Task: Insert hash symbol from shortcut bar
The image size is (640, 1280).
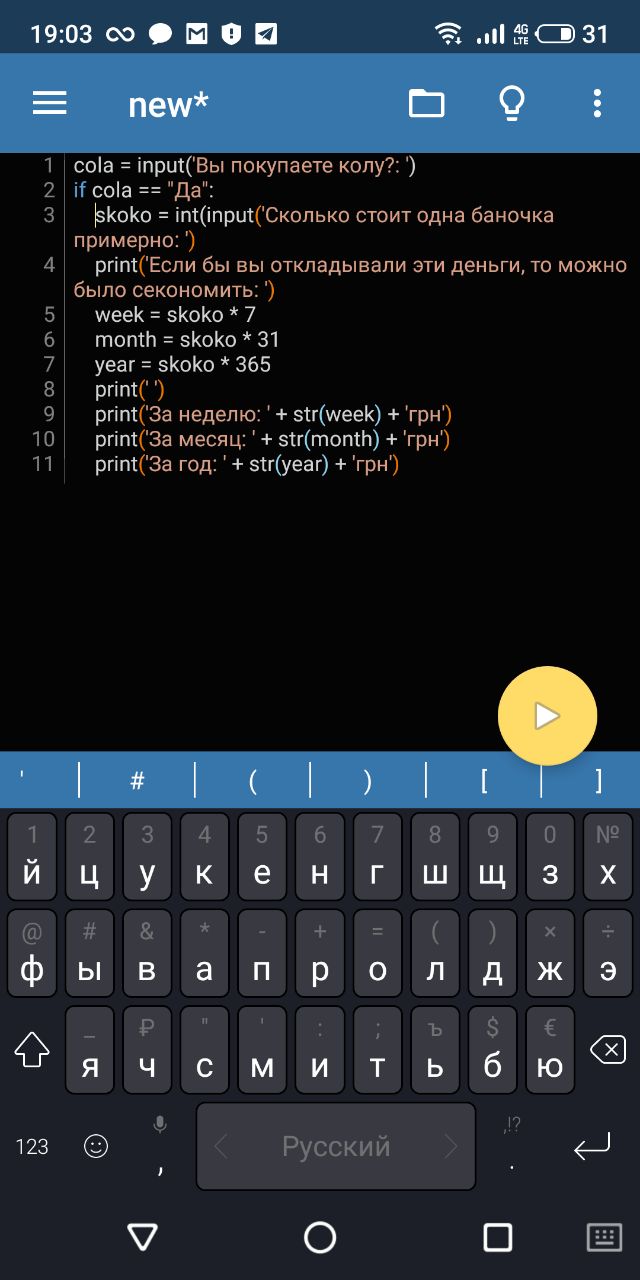Action: (137, 781)
